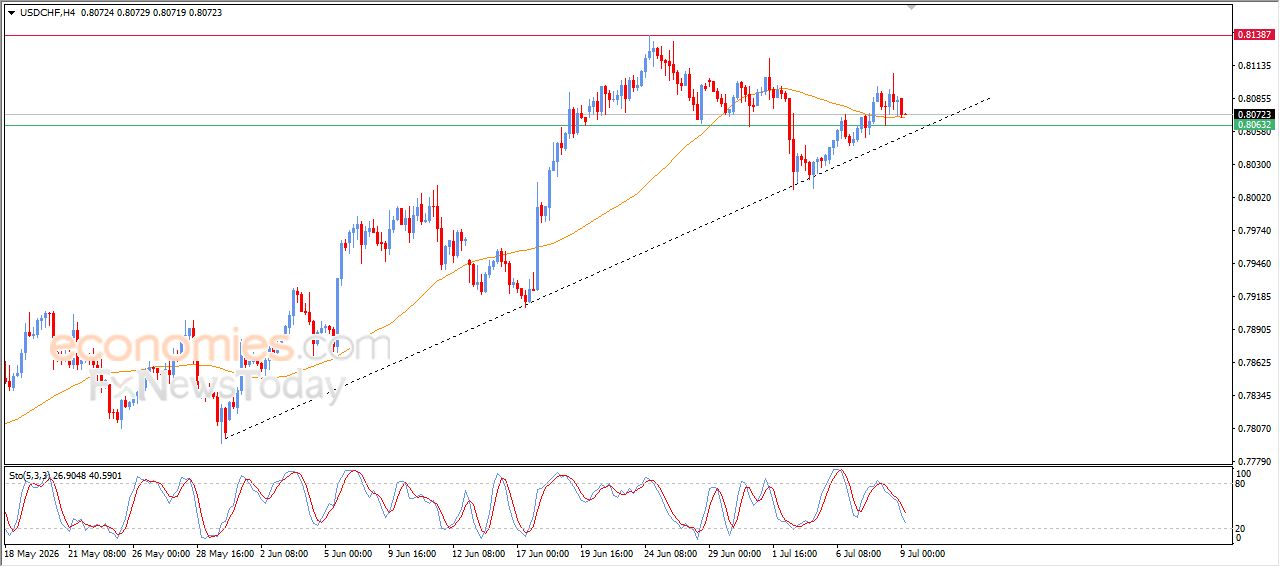Viewport: 1280px width, 567px height.
Task: Click the gray chart shift triangle marker
Action: [x=911, y=8]
